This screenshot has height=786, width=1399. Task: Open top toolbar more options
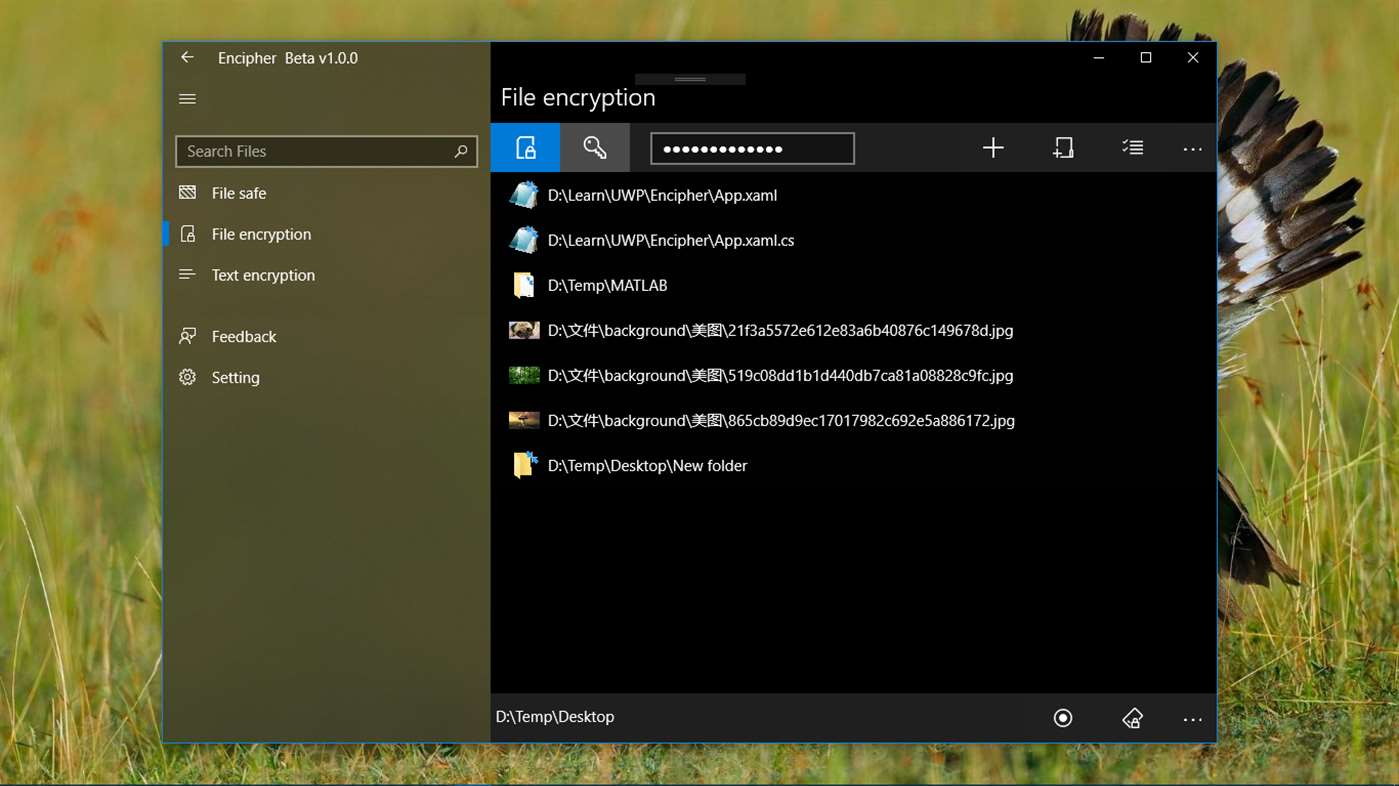(x=1192, y=148)
